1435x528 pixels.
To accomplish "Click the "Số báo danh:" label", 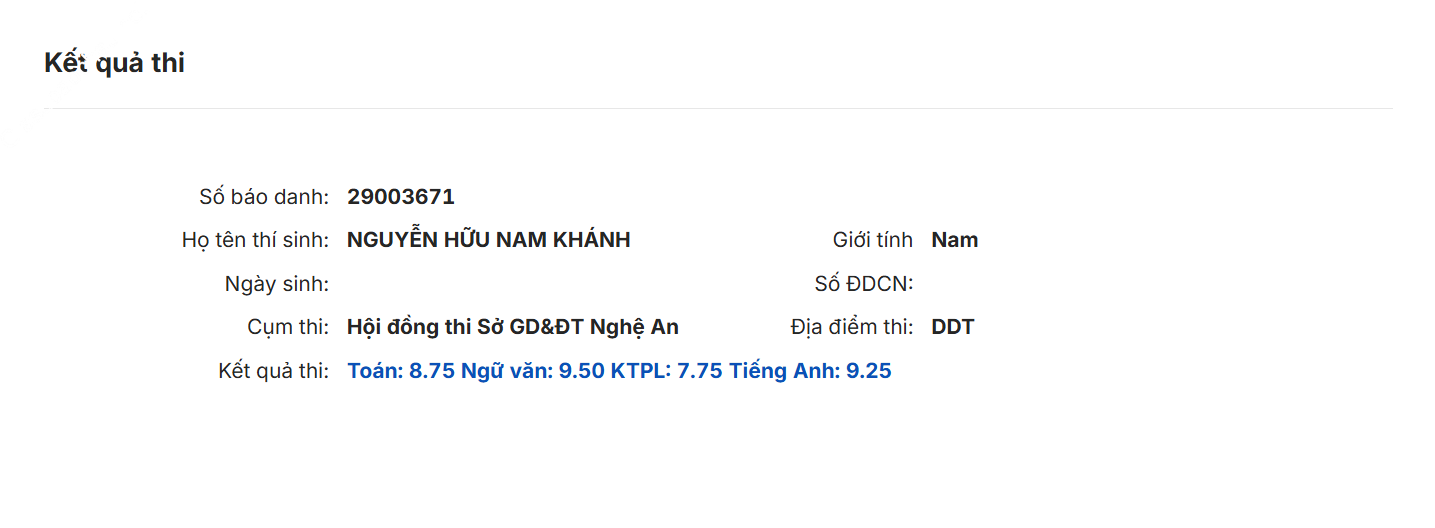I will [x=264, y=197].
